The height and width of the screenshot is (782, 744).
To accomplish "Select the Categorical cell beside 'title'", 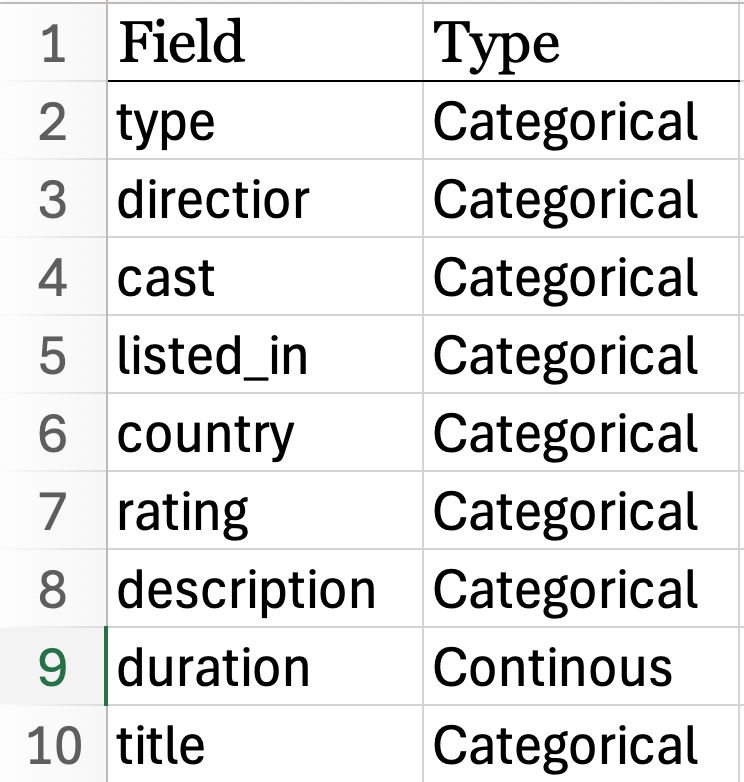I will (582, 745).
